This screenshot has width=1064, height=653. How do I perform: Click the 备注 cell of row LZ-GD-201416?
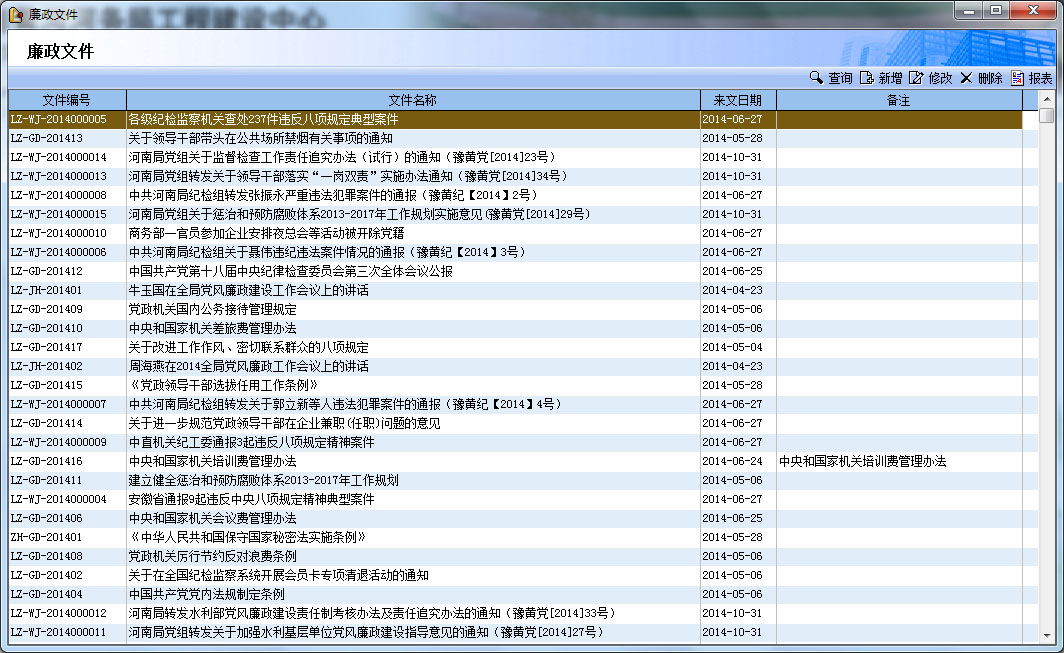tap(898, 461)
